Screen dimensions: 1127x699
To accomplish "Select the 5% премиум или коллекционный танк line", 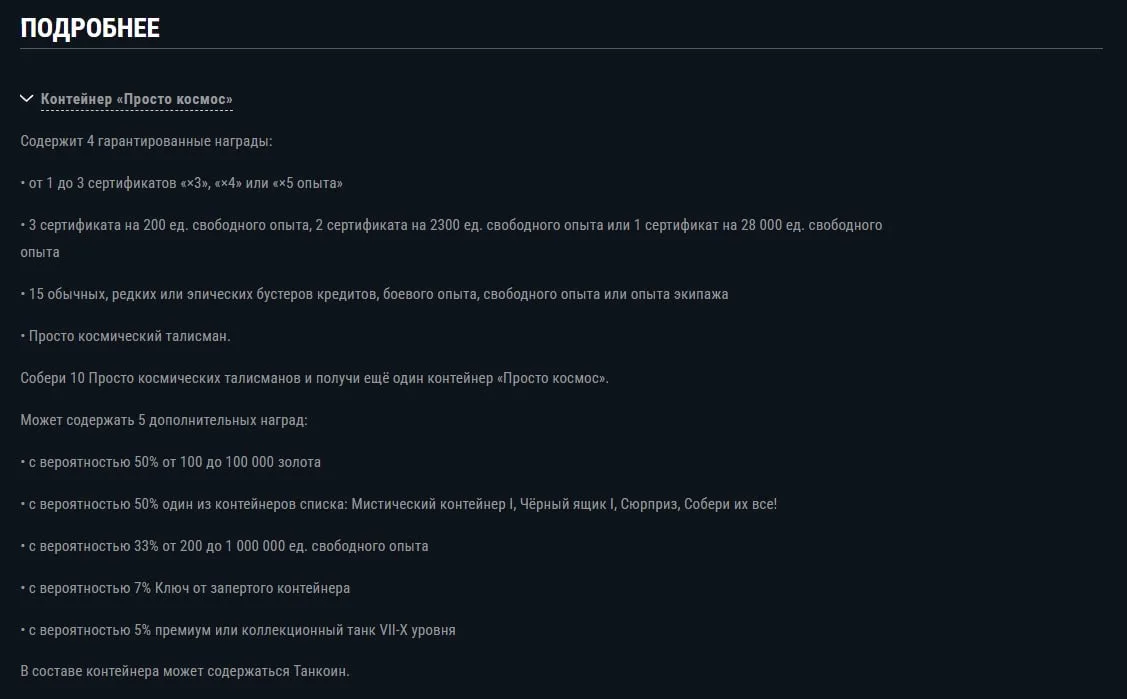I will [x=238, y=630].
